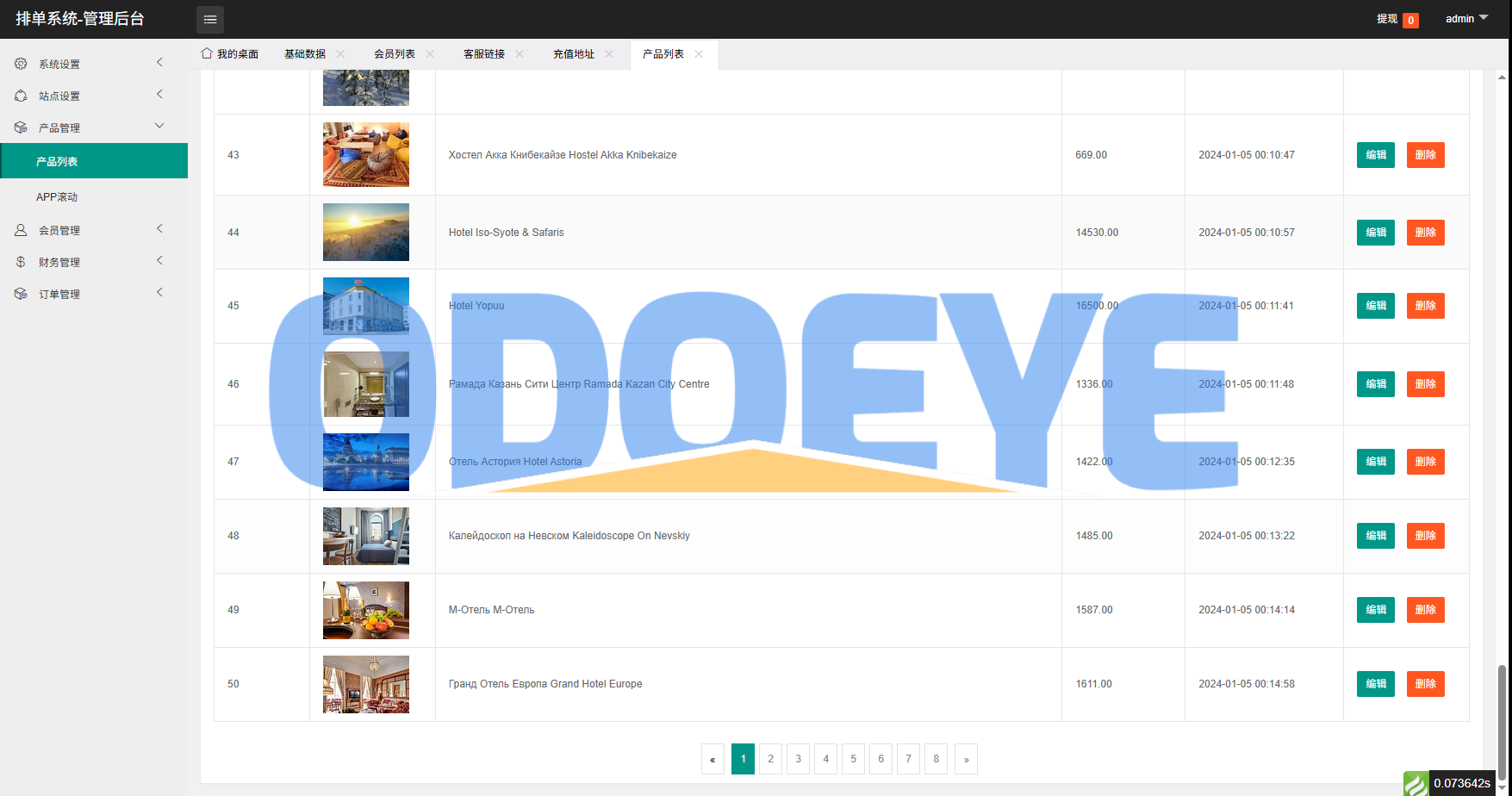This screenshot has height=796, width=1512.
Task: Click the home icon on 我的桌面 tab
Action: (x=207, y=53)
